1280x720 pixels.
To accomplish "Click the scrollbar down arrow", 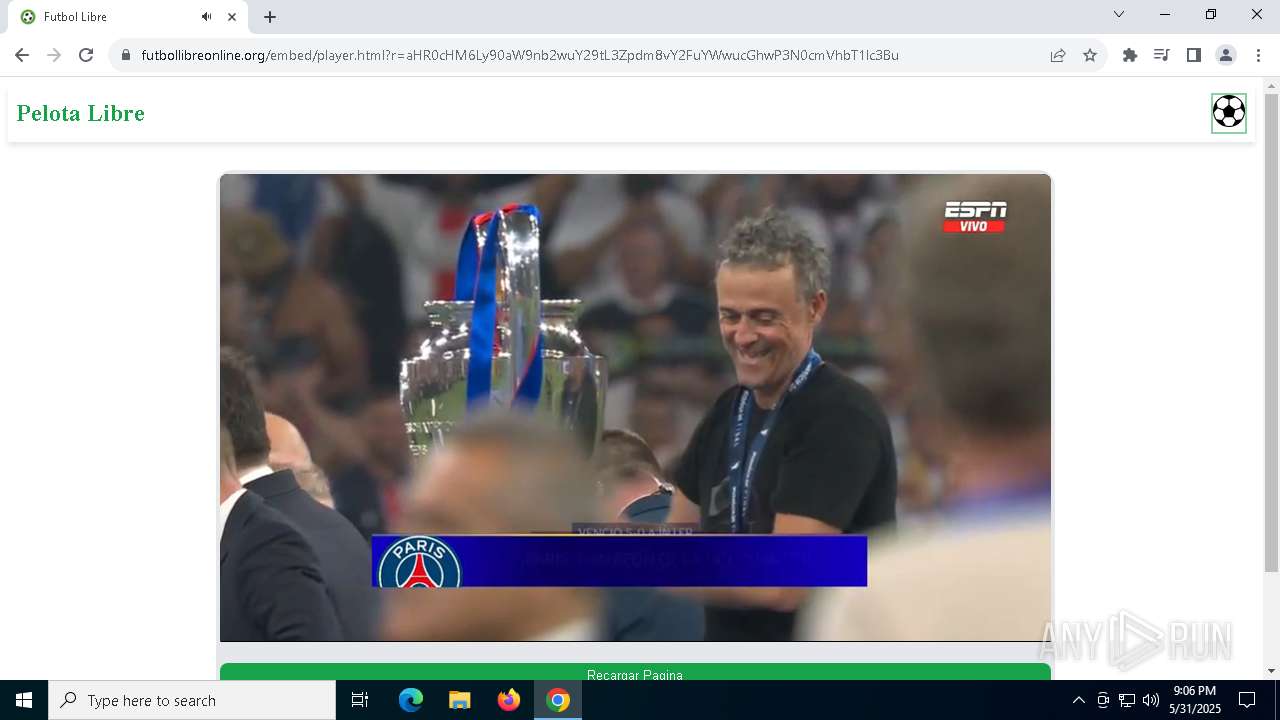I will (1271, 671).
